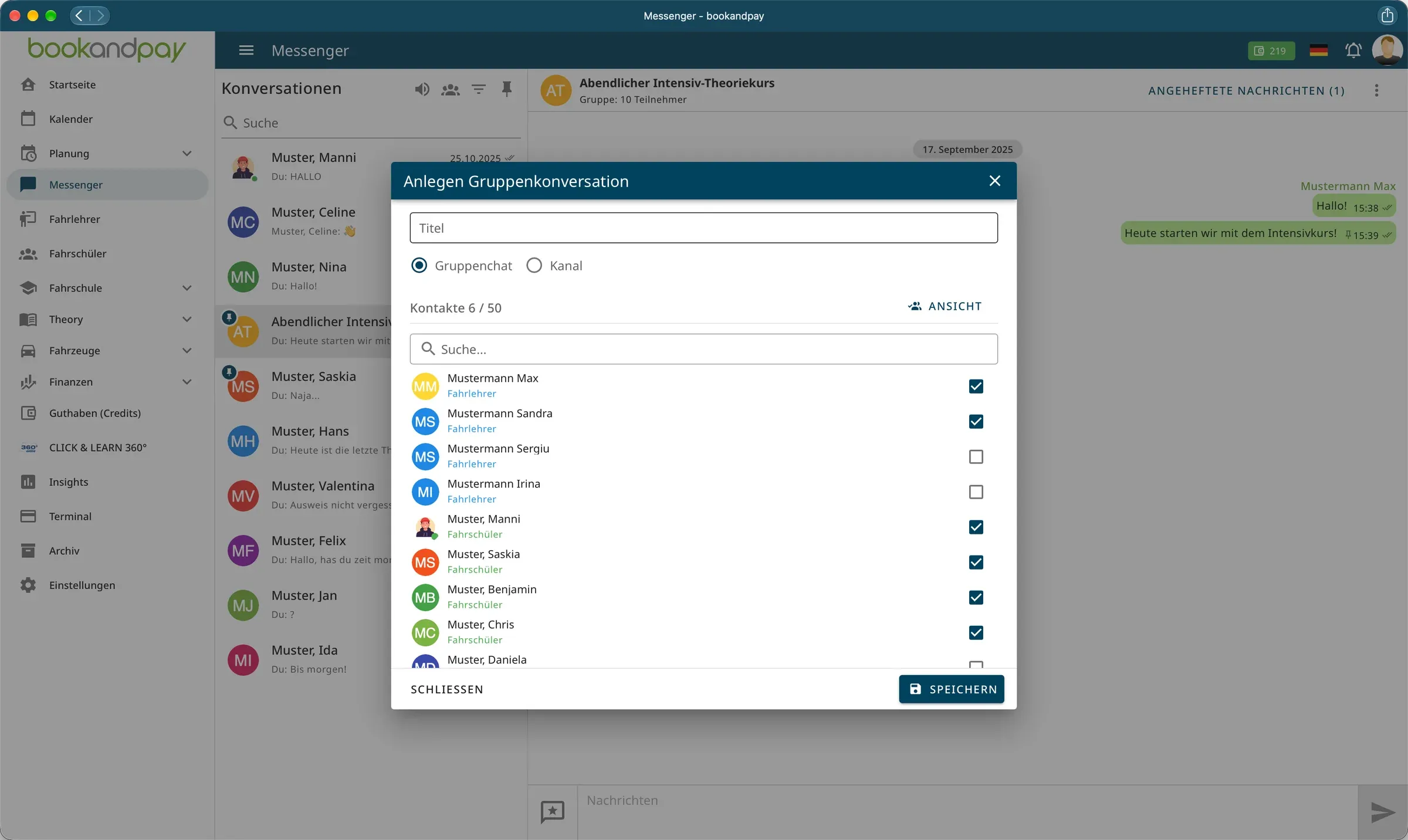Viewport: 1408px width, 840px height.
Task: Click the speaker broadcast icon in Konversationen
Action: 422,89
